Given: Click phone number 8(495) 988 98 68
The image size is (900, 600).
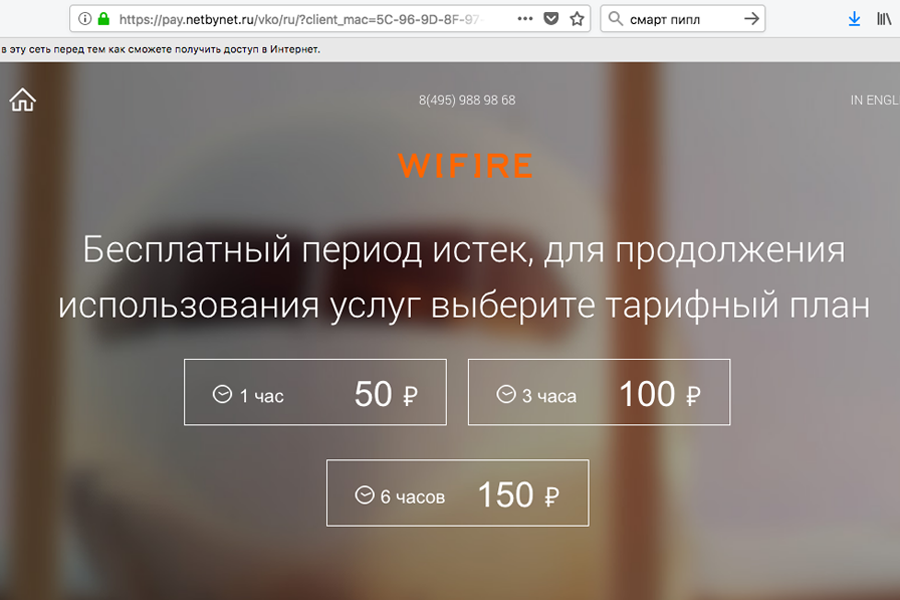Looking at the screenshot, I should 467,100.
